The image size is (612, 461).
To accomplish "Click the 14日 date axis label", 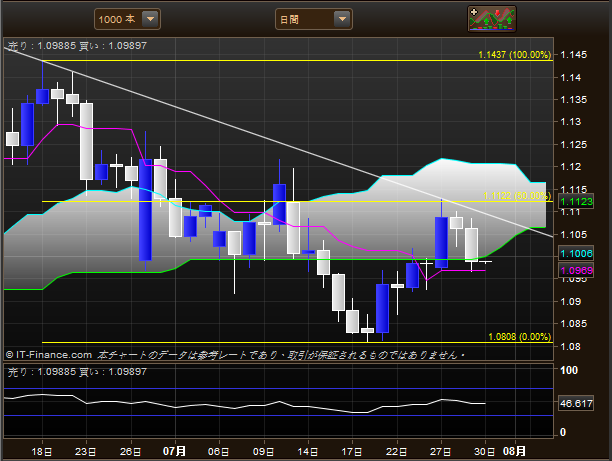I will tap(308, 452).
